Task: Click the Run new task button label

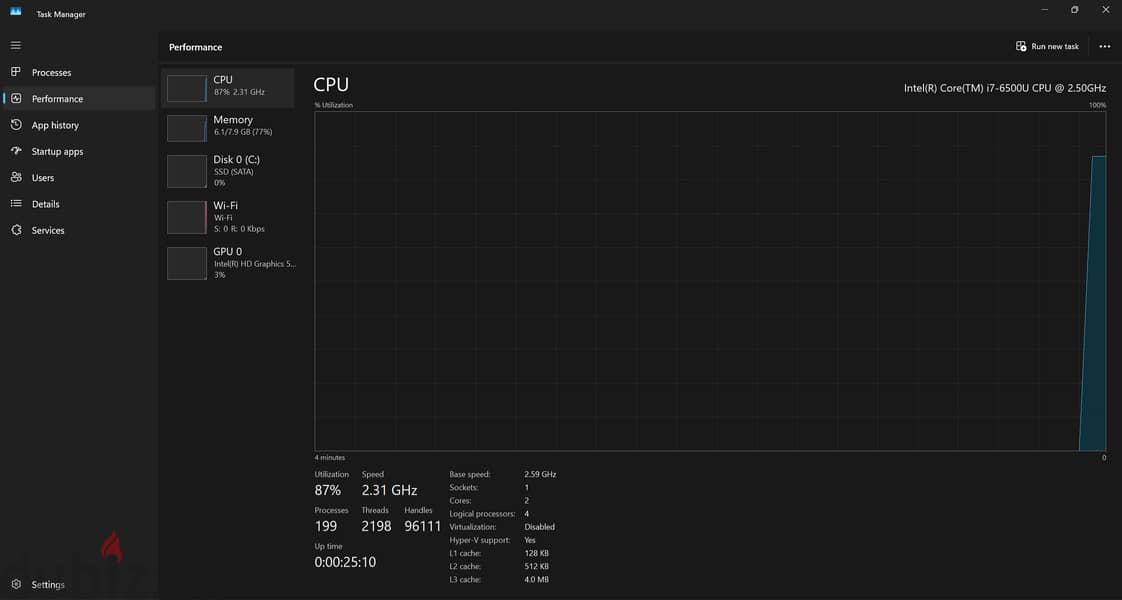Action: click(1055, 46)
